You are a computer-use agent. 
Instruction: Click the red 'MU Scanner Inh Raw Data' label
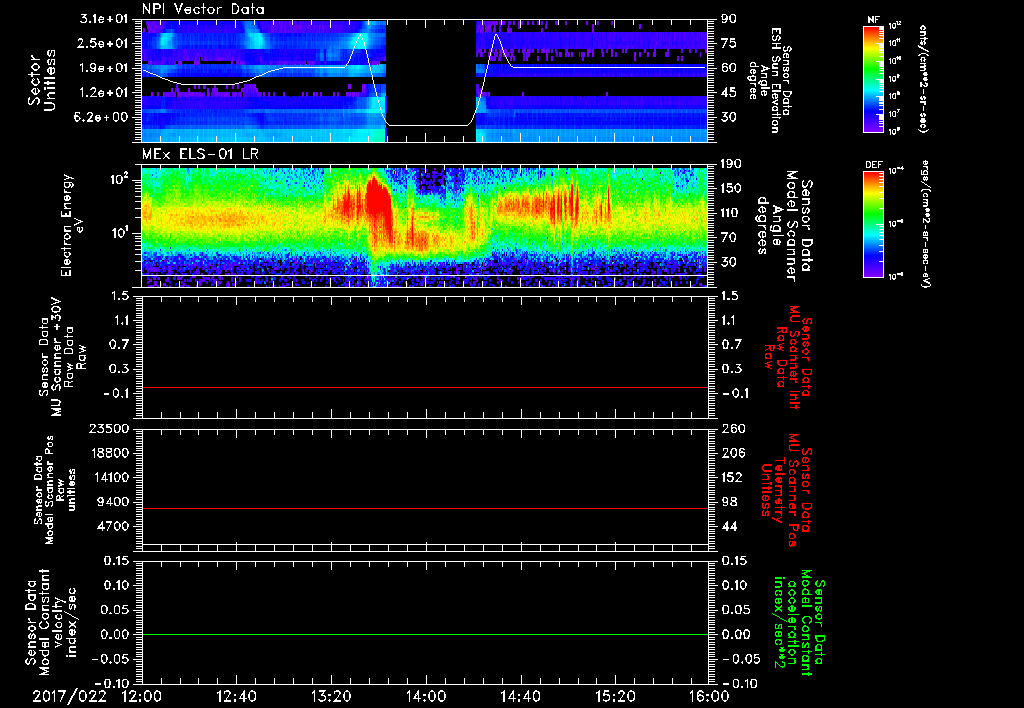788,357
